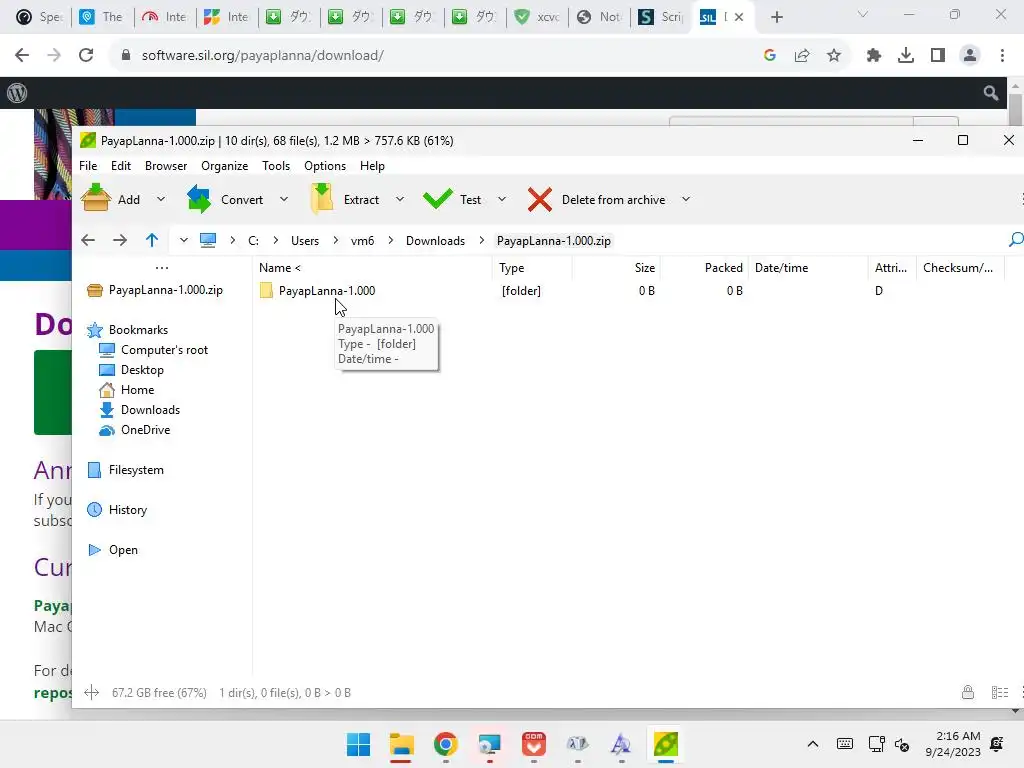Click the move arrows icon in status bar
This screenshot has width=1024, height=768.
[x=91, y=692]
